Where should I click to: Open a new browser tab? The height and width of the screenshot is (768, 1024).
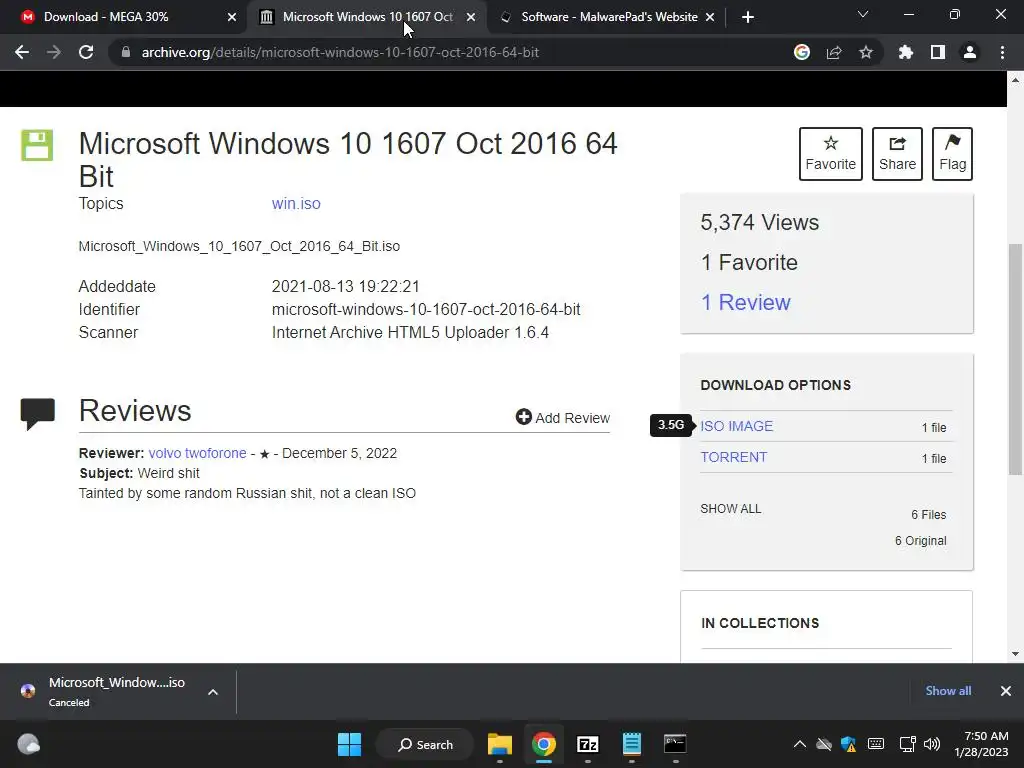click(748, 17)
